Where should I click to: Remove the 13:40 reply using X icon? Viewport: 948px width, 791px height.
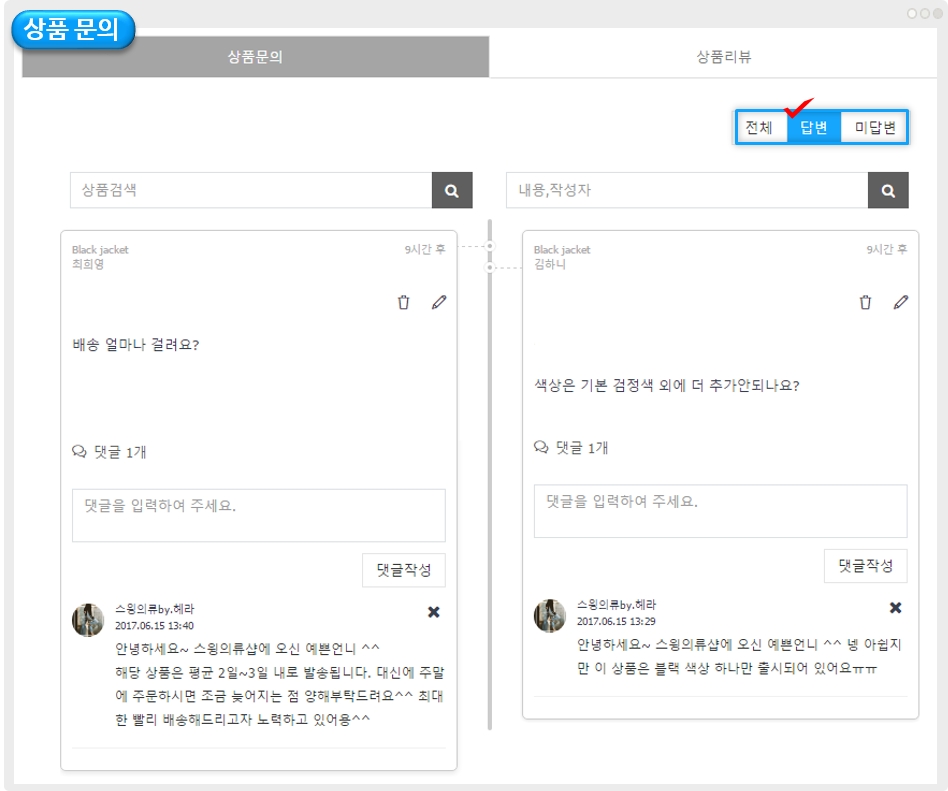(x=434, y=612)
